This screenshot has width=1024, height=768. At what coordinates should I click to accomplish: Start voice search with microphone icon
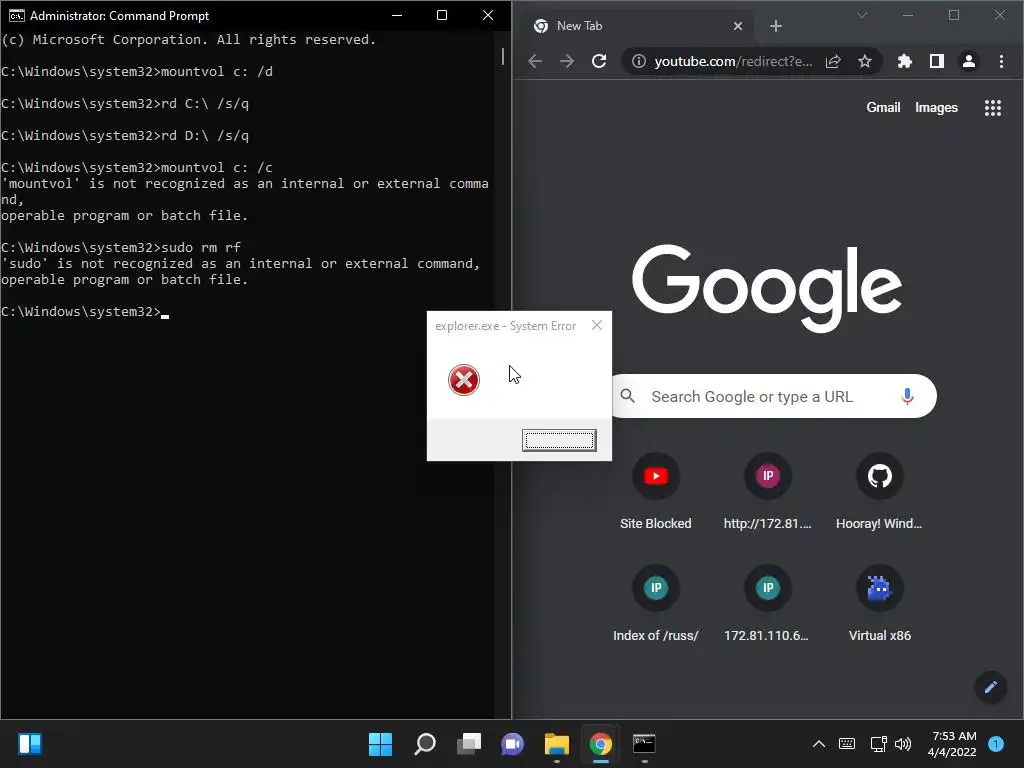click(907, 396)
